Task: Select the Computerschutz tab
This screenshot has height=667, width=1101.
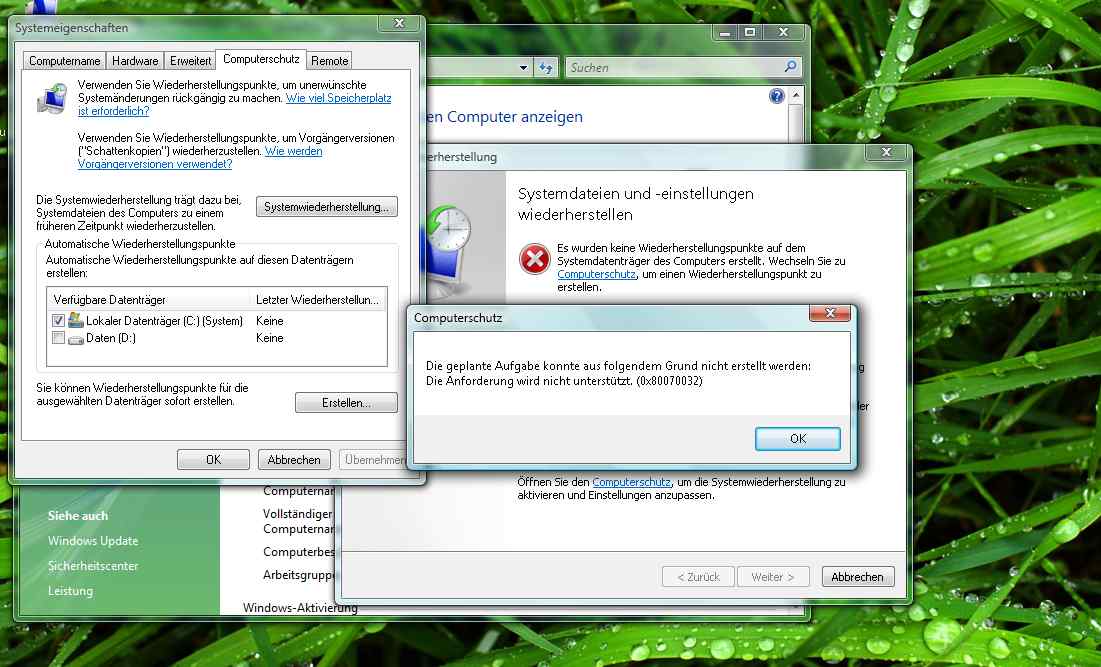Action: click(x=261, y=60)
